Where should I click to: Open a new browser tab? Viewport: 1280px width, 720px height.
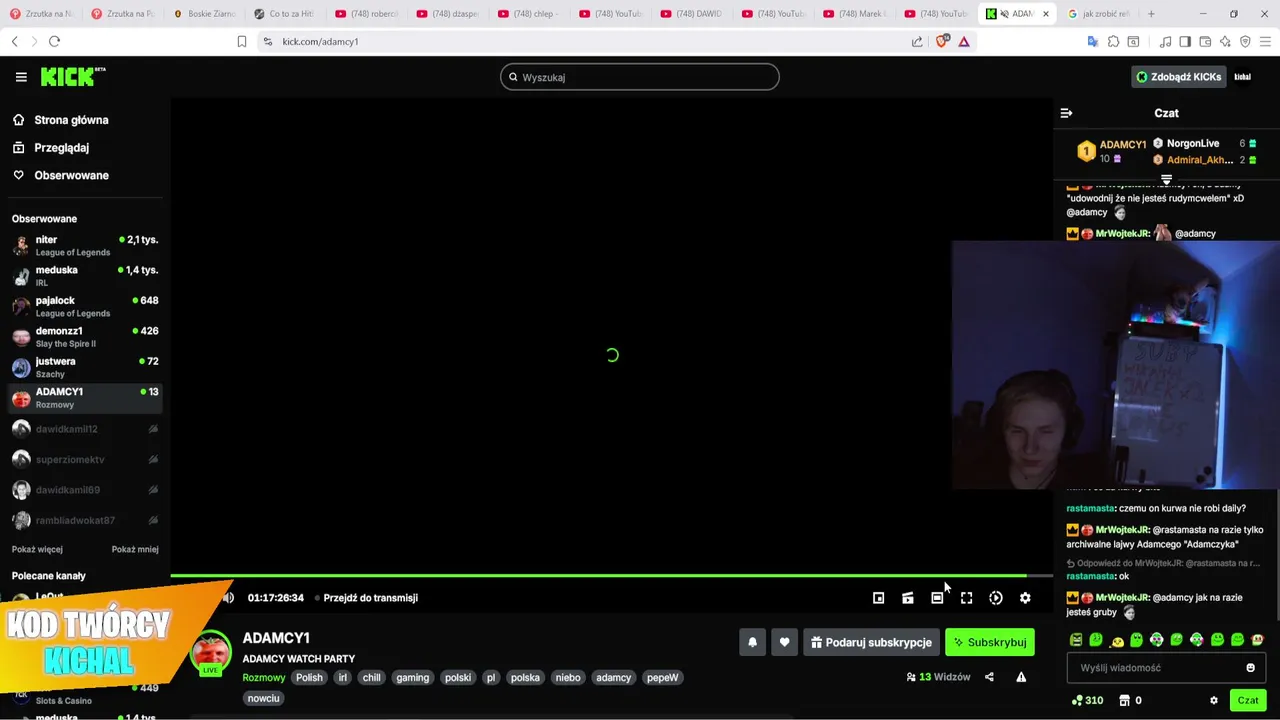(x=1151, y=14)
